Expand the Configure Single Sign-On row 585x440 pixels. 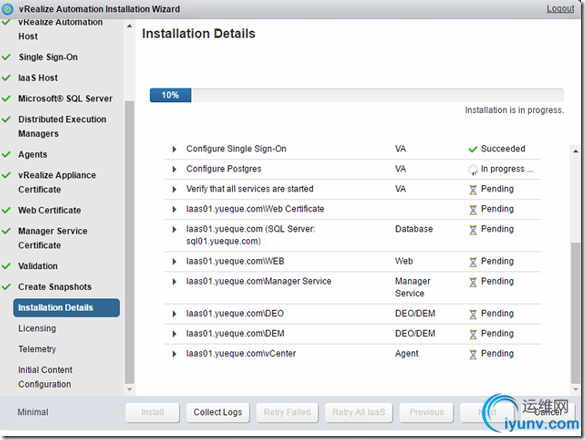174,149
